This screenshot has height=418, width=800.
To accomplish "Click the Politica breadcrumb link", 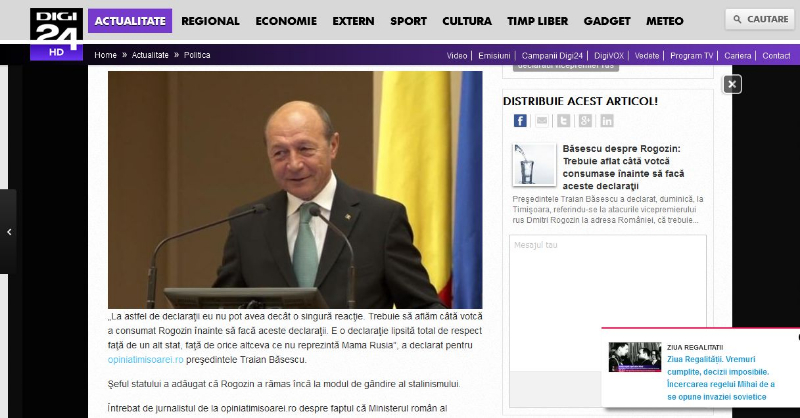I will point(197,55).
